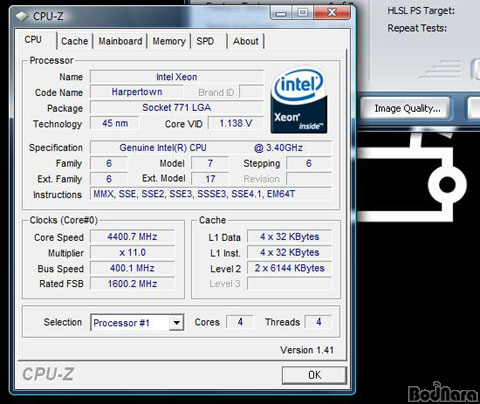The height and width of the screenshot is (404, 480).
Task: Close the CPU-Z window
Action: coord(332,13)
